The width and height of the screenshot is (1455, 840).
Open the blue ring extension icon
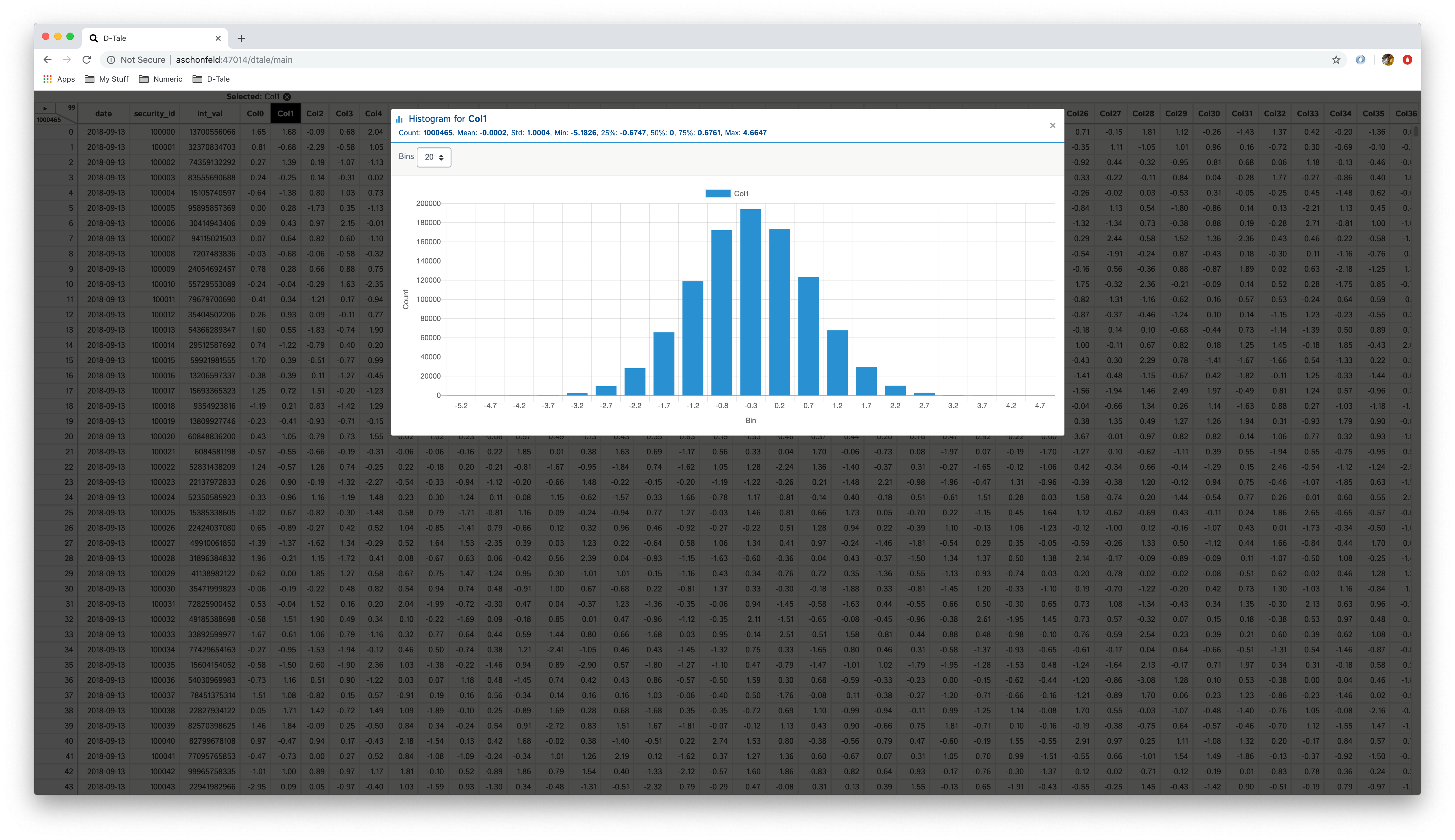(1360, 59)
